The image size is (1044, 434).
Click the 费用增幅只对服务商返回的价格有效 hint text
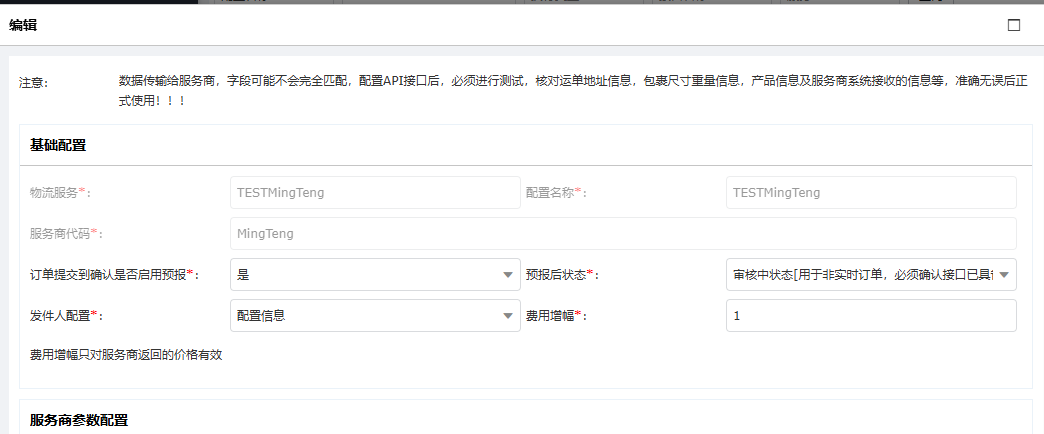click(126, 354)
